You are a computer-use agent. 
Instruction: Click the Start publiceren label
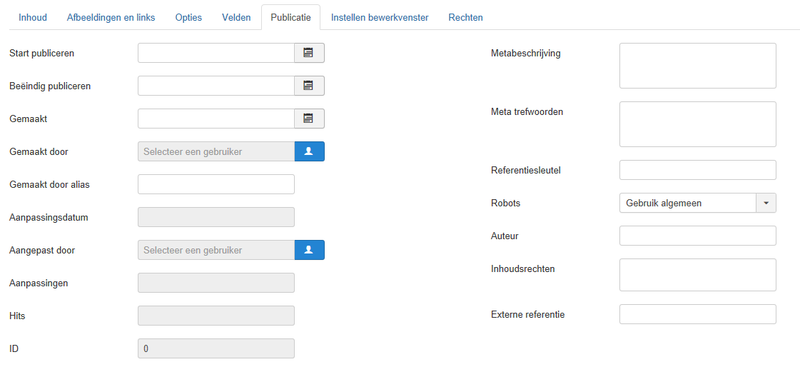click(x=42, y=53)
